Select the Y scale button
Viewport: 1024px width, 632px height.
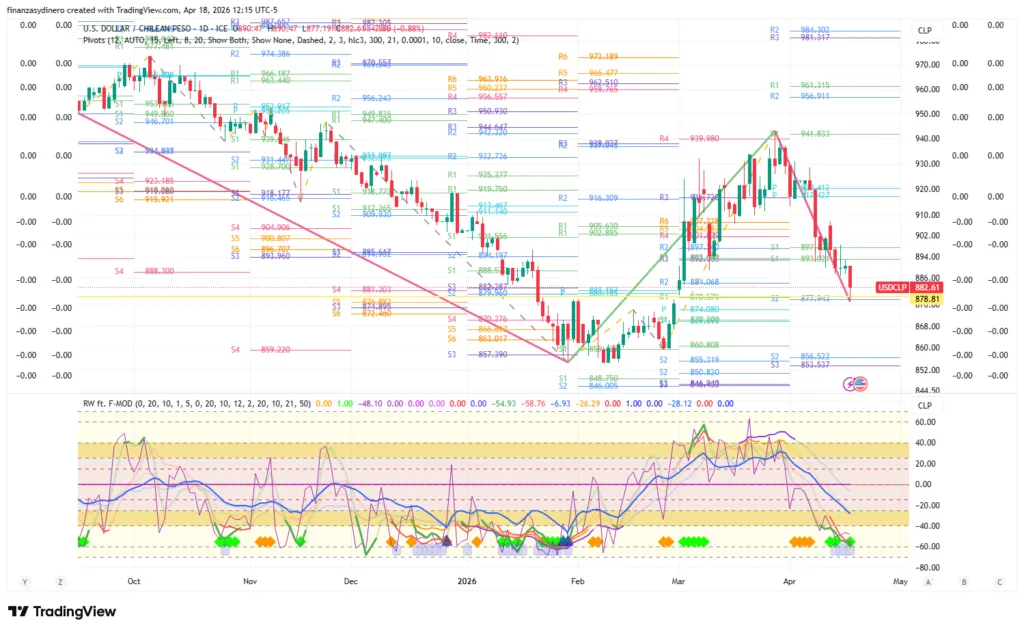click(24, 581)
